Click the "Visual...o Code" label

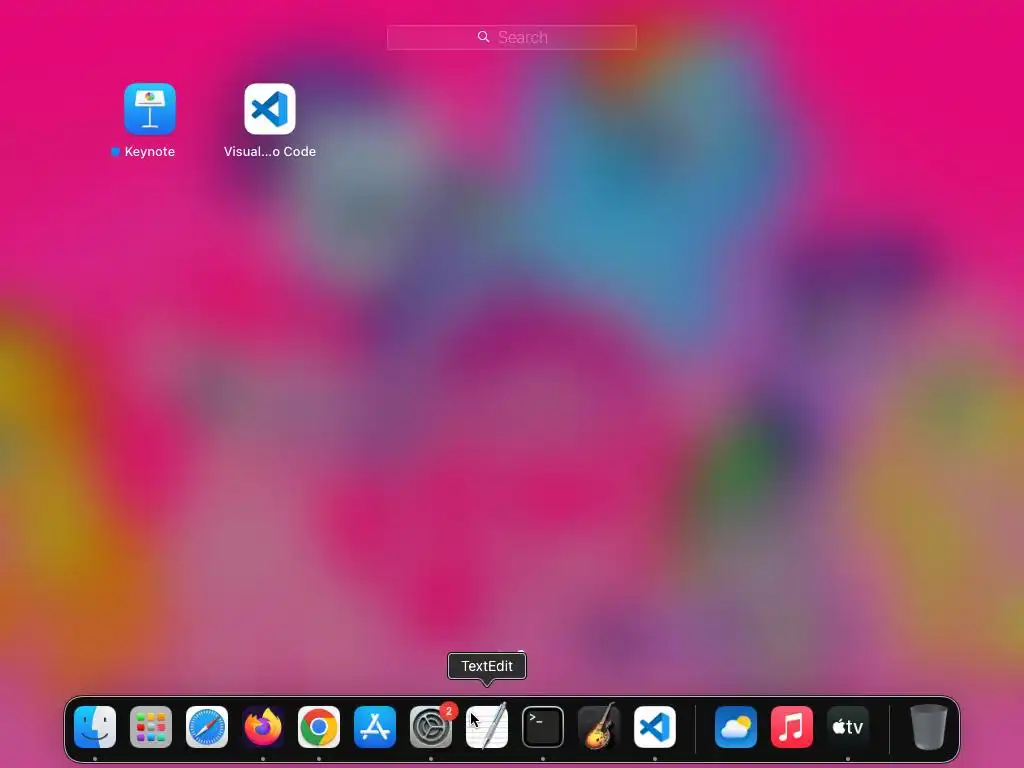pos(270,152)
